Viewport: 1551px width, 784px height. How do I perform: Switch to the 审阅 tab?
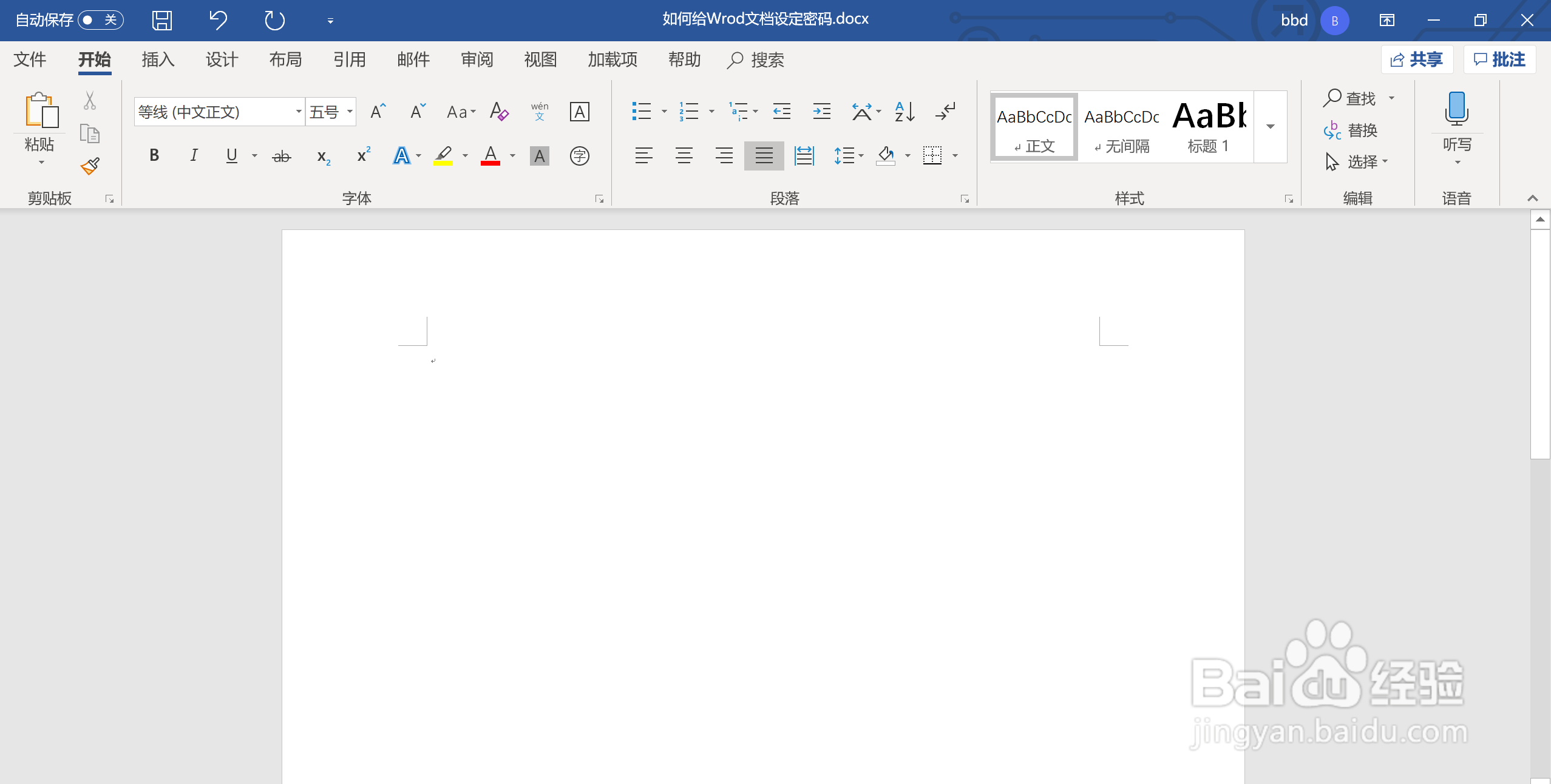(477, 59)
